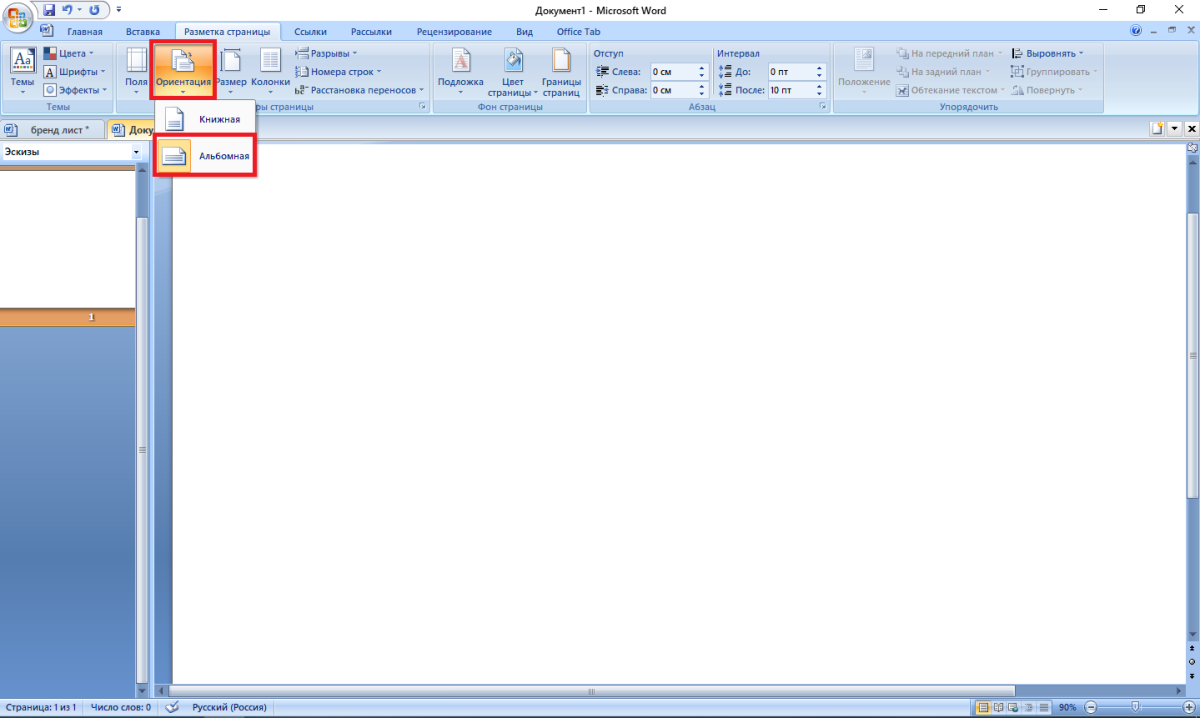Open the Themes (Темы) gallery
The image size is (1200, 718).
pos(22,72)
